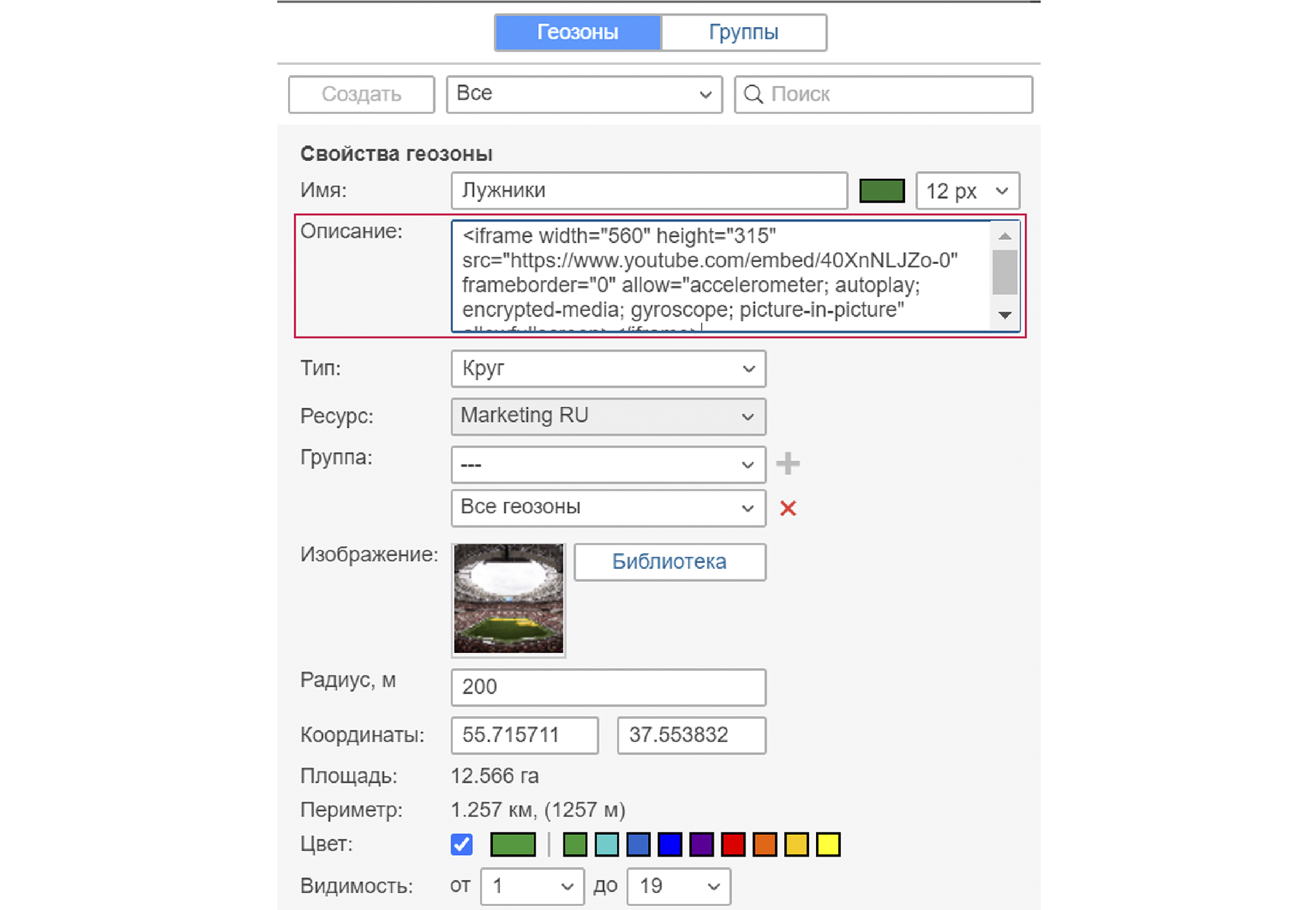Image resolution: width=1316 pixels, height=910 pixels.
Task: Click the plus icon to add a group
Action: (787, 464)
